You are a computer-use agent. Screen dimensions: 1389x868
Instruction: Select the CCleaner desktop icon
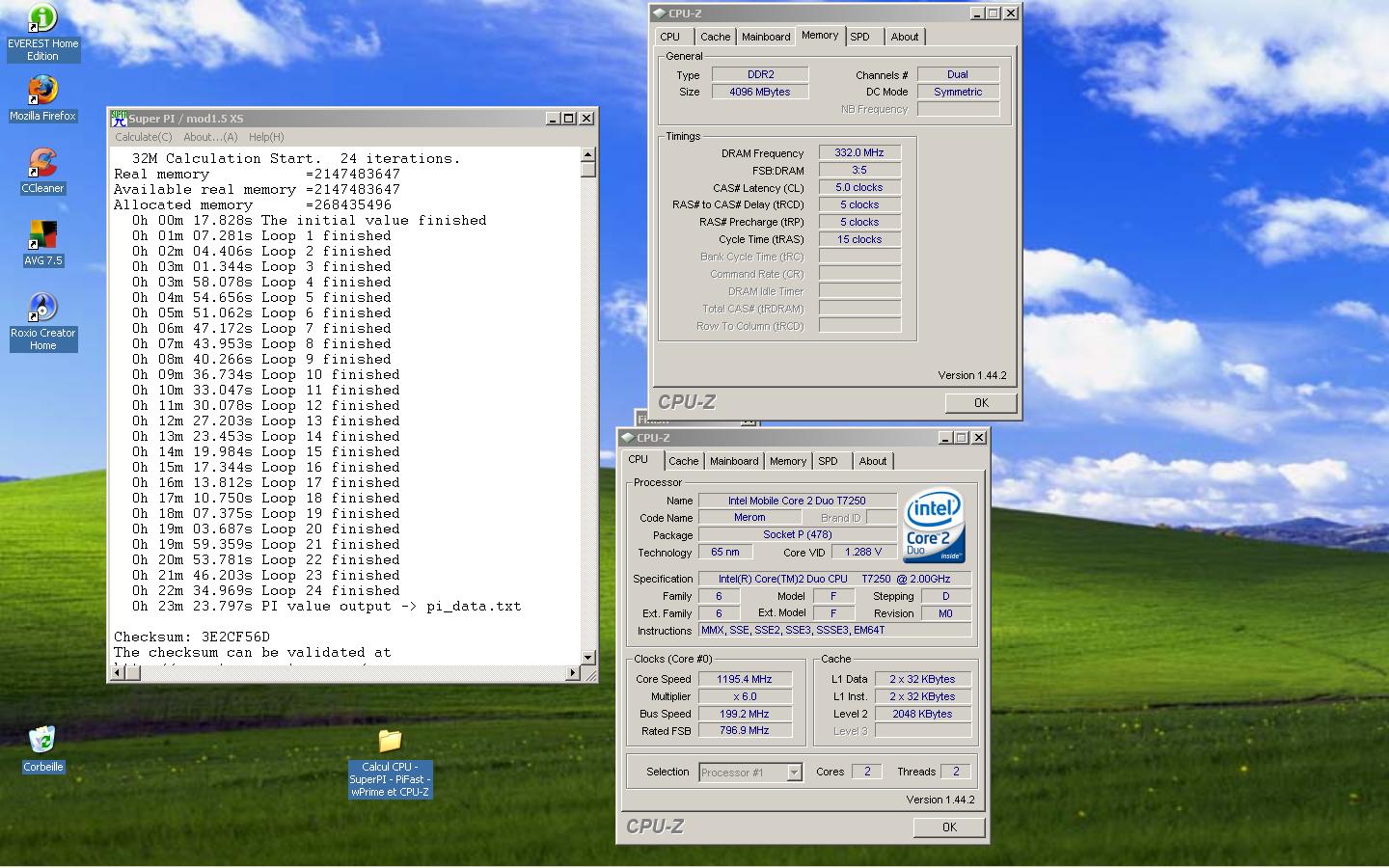[42, 171]
